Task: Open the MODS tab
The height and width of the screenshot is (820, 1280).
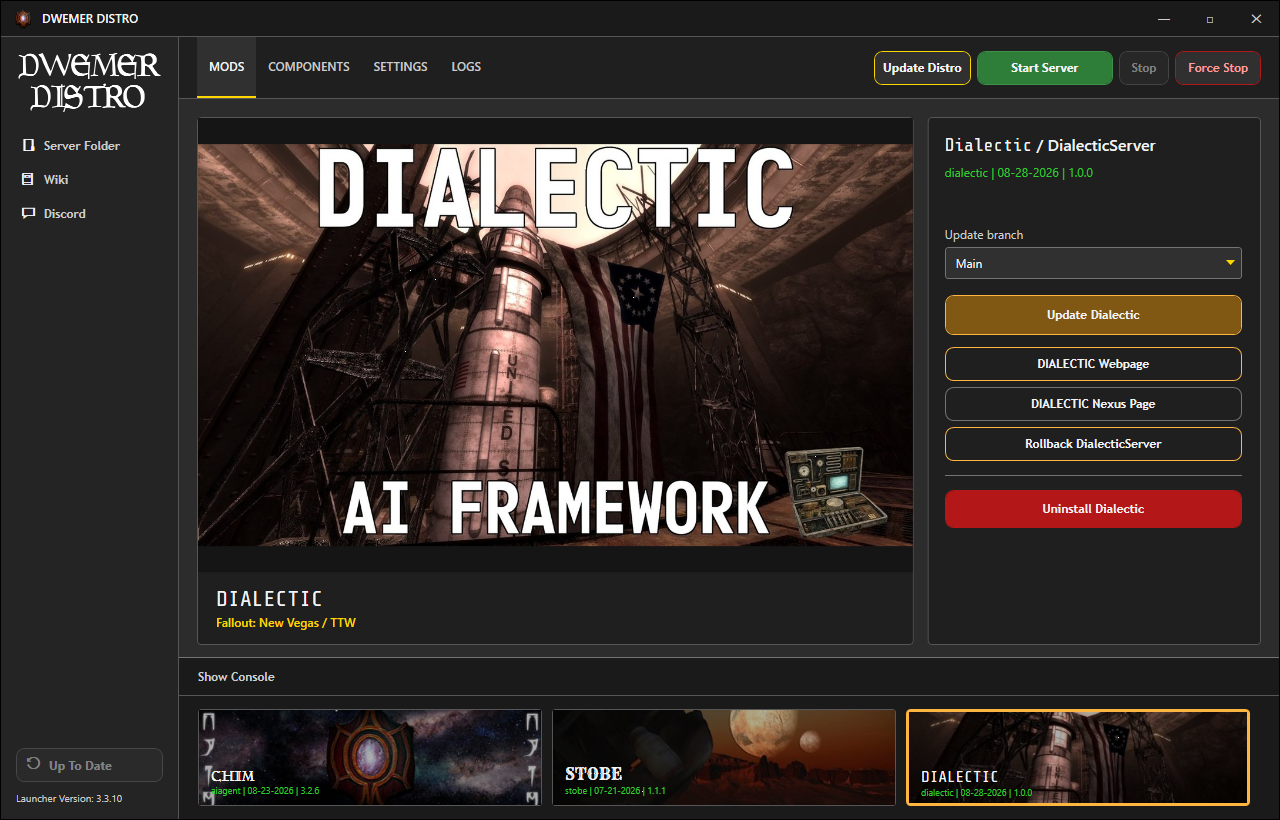Action: tap(226, 67)
